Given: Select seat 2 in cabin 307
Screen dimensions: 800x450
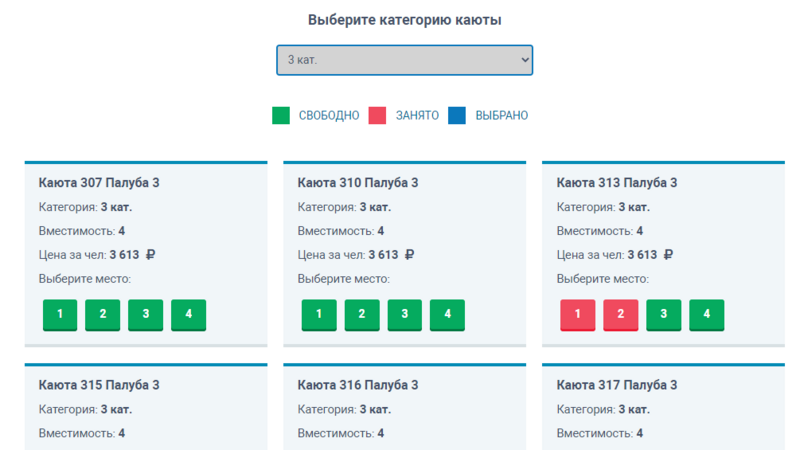Looking at the screenshot, I should [x=103, y=315].
